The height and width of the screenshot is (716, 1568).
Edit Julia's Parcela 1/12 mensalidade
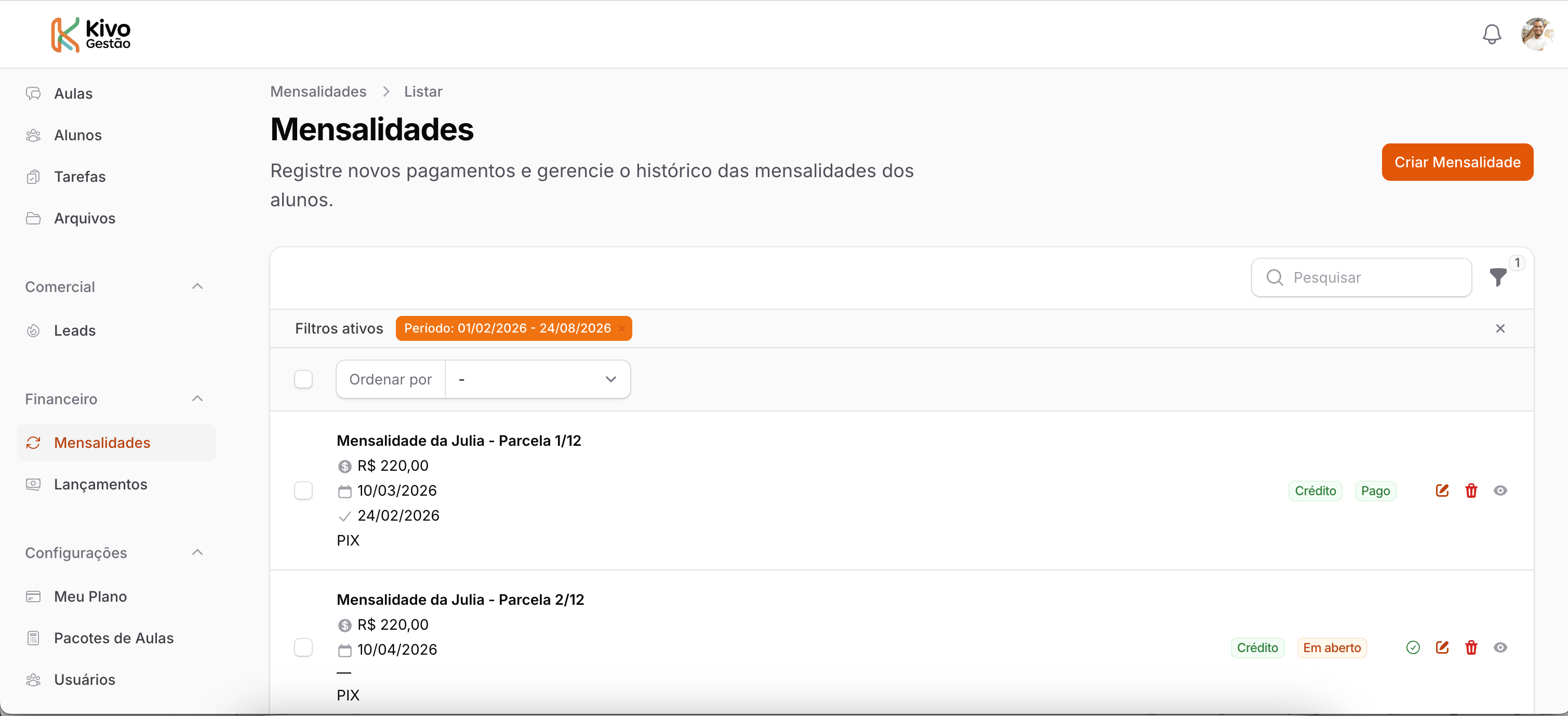pos(1442,490)
